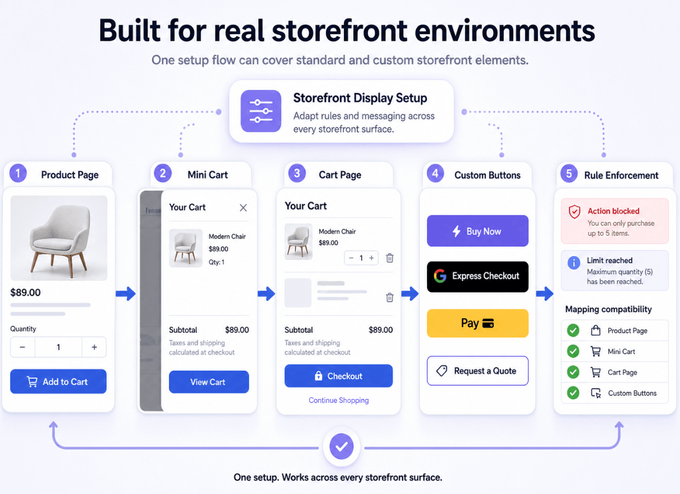Click the Request a Quote button

click(477, 371)
